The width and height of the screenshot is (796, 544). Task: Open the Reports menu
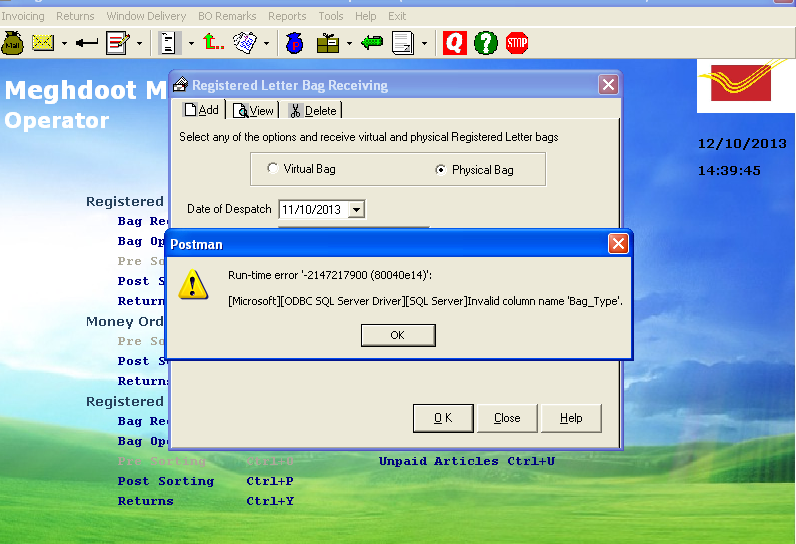coord(287,16)
